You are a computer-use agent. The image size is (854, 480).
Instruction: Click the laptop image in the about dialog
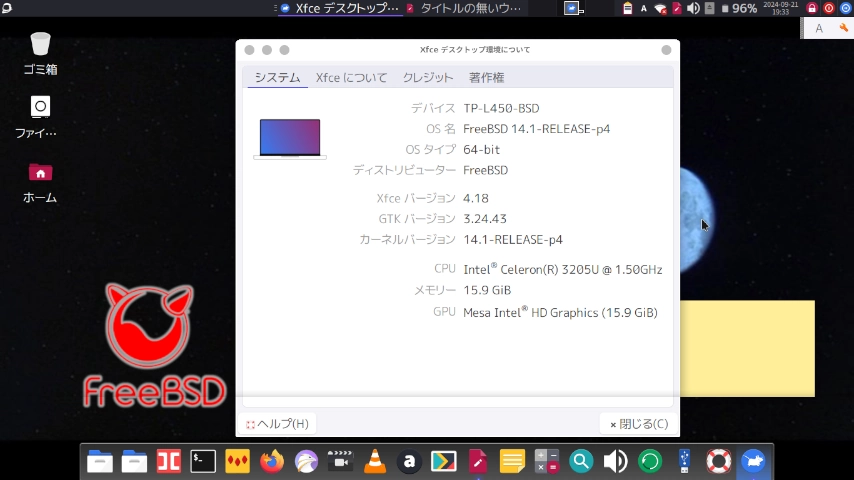290,139
